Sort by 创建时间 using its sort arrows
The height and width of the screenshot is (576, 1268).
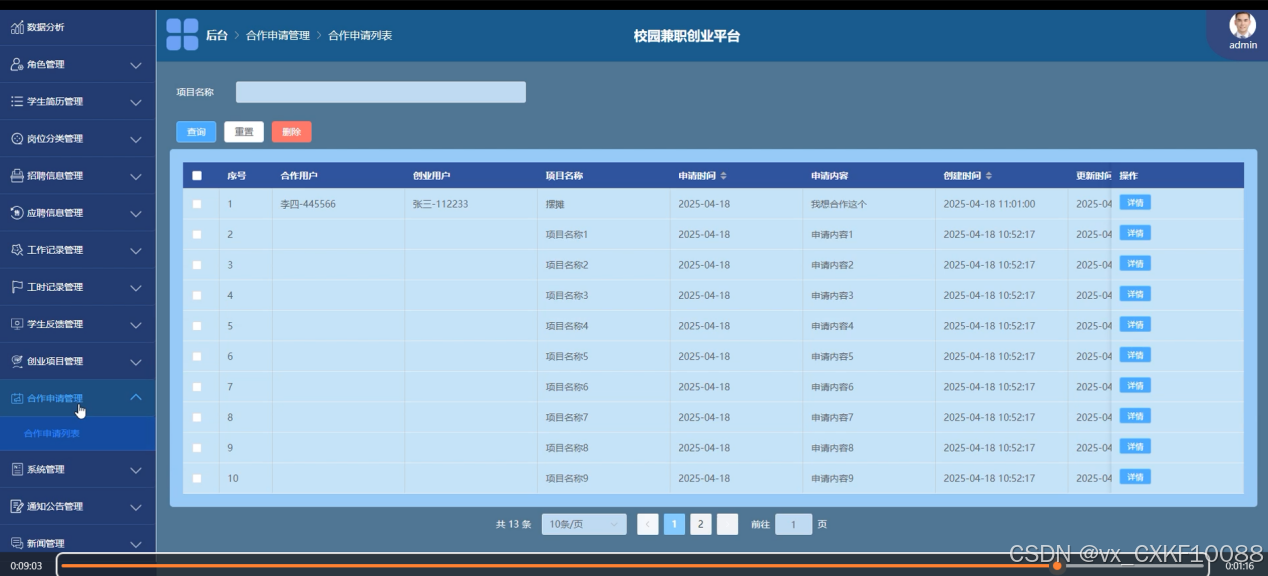(x=988, y=176)
